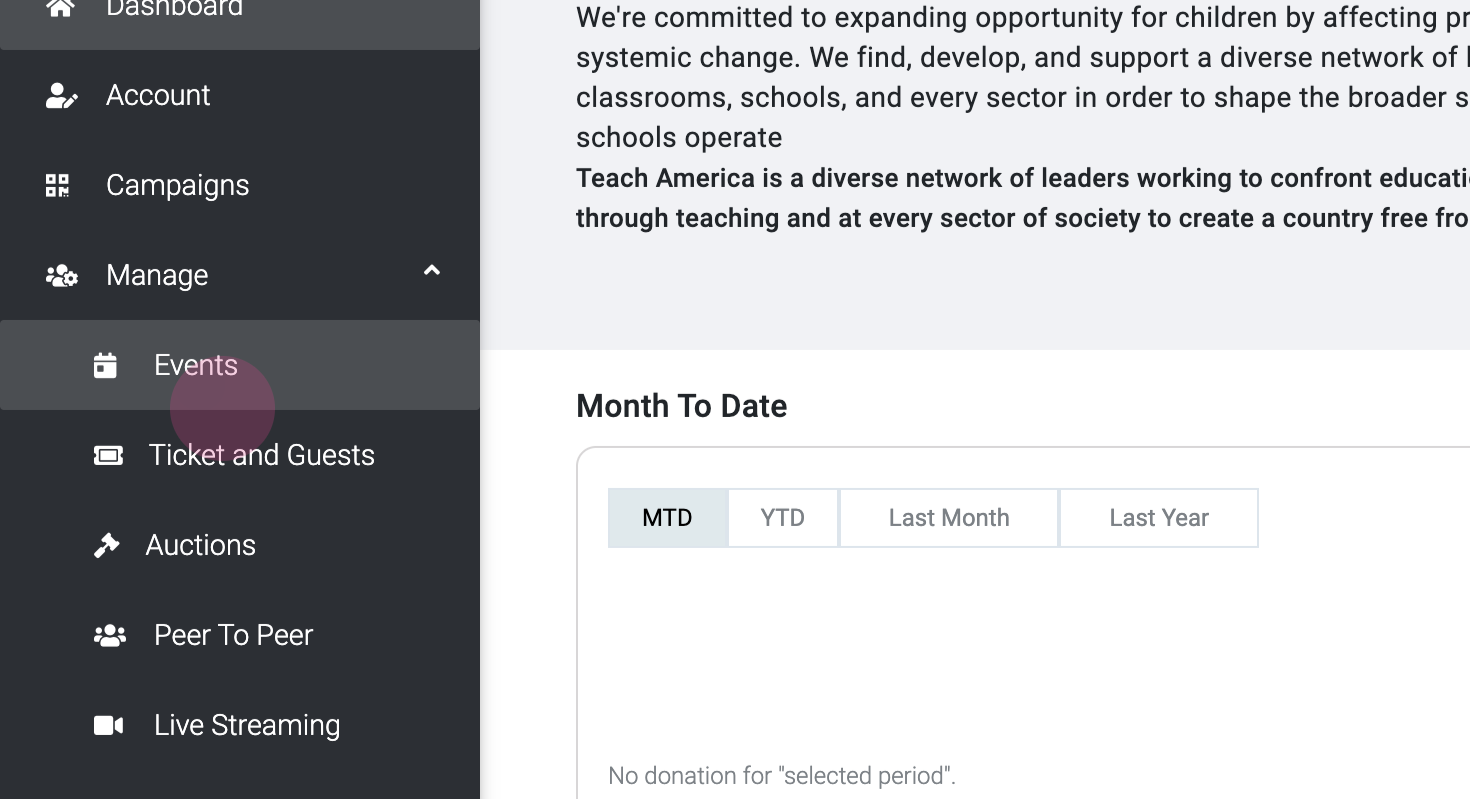Image resolution: width=1470 pixels, height=799 pixels.
Task: Collapse the Manage menu chevron
Action: coord(432,271)
